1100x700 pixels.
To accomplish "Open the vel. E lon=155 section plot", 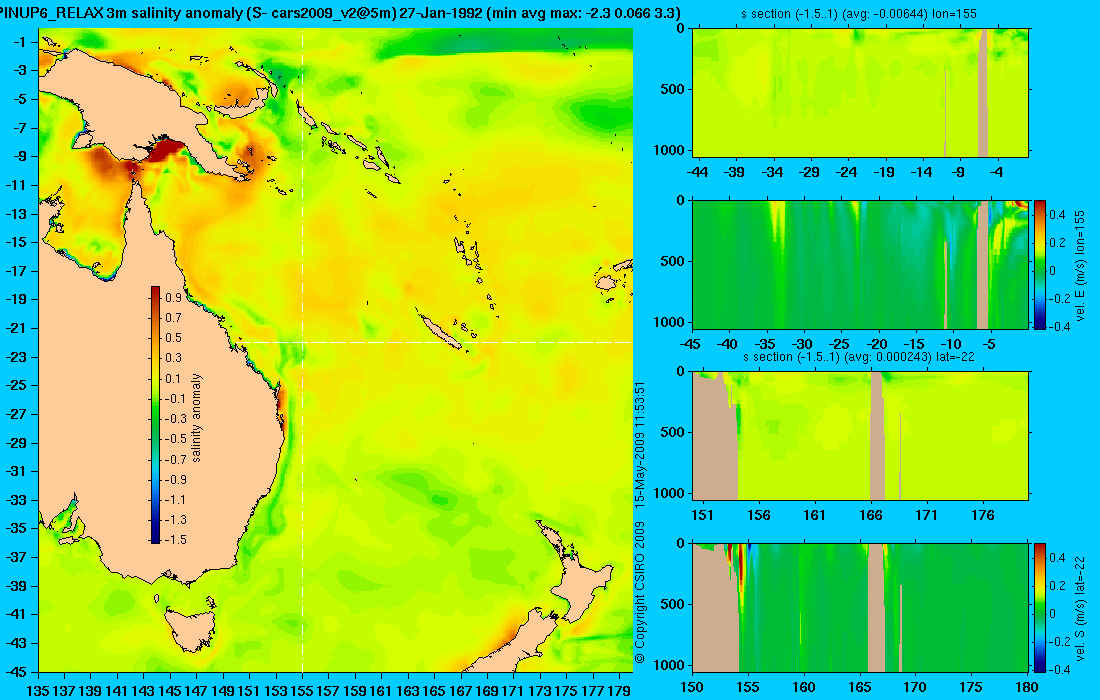I will click(860, 264).
